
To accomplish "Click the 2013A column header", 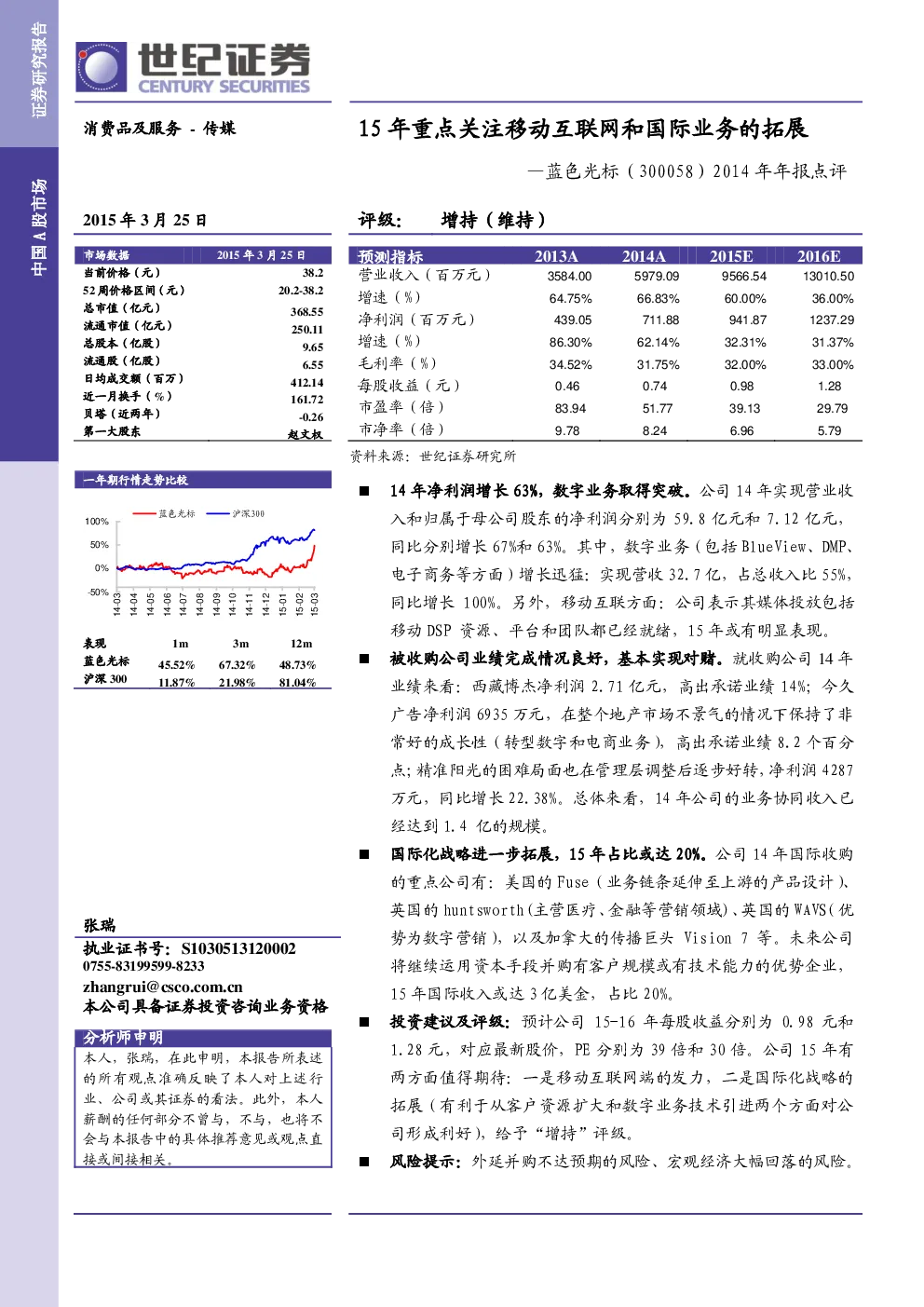I will point(556,256).
